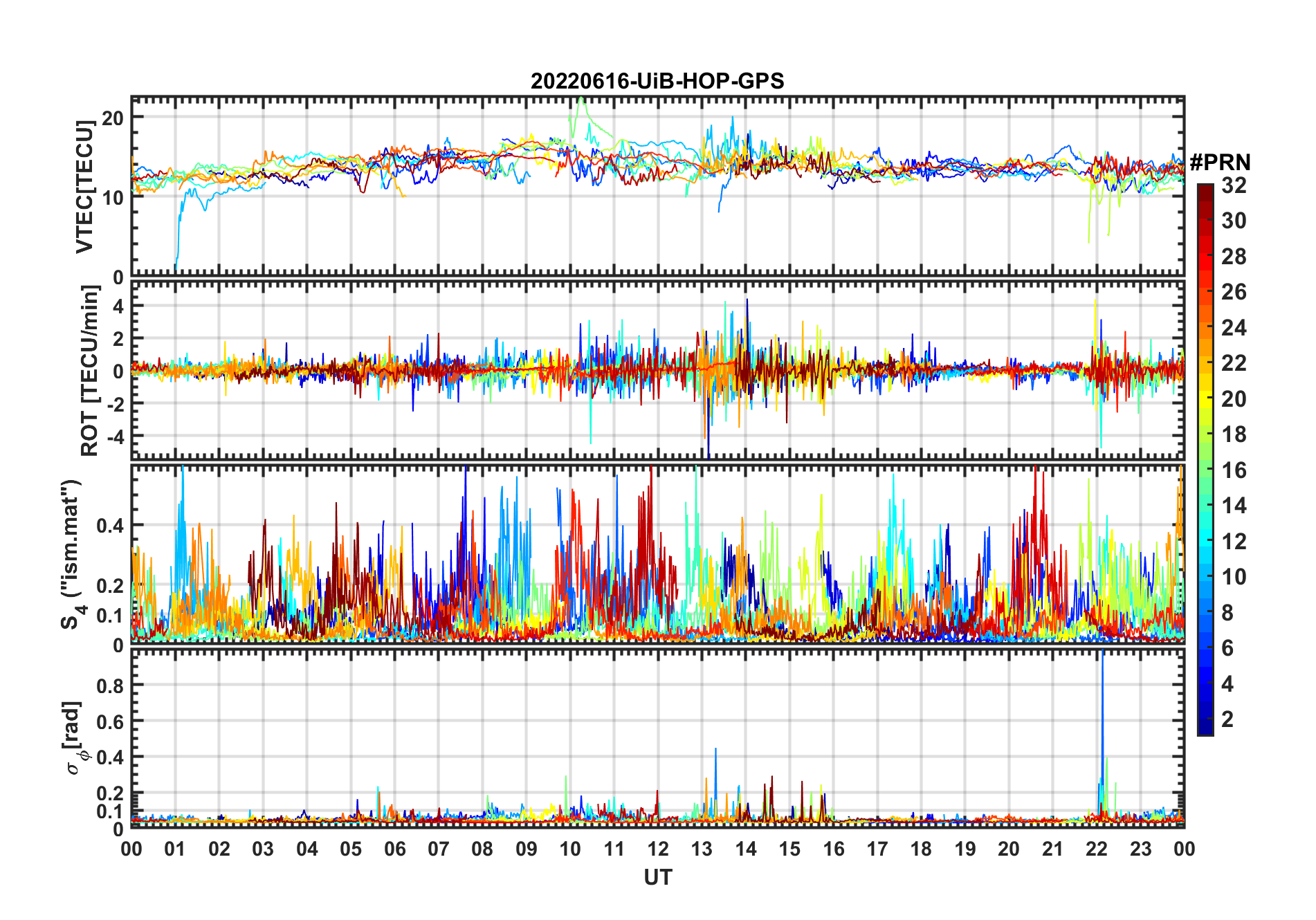Select the ROT [TECU/min] y-axis label

[90, 371]
